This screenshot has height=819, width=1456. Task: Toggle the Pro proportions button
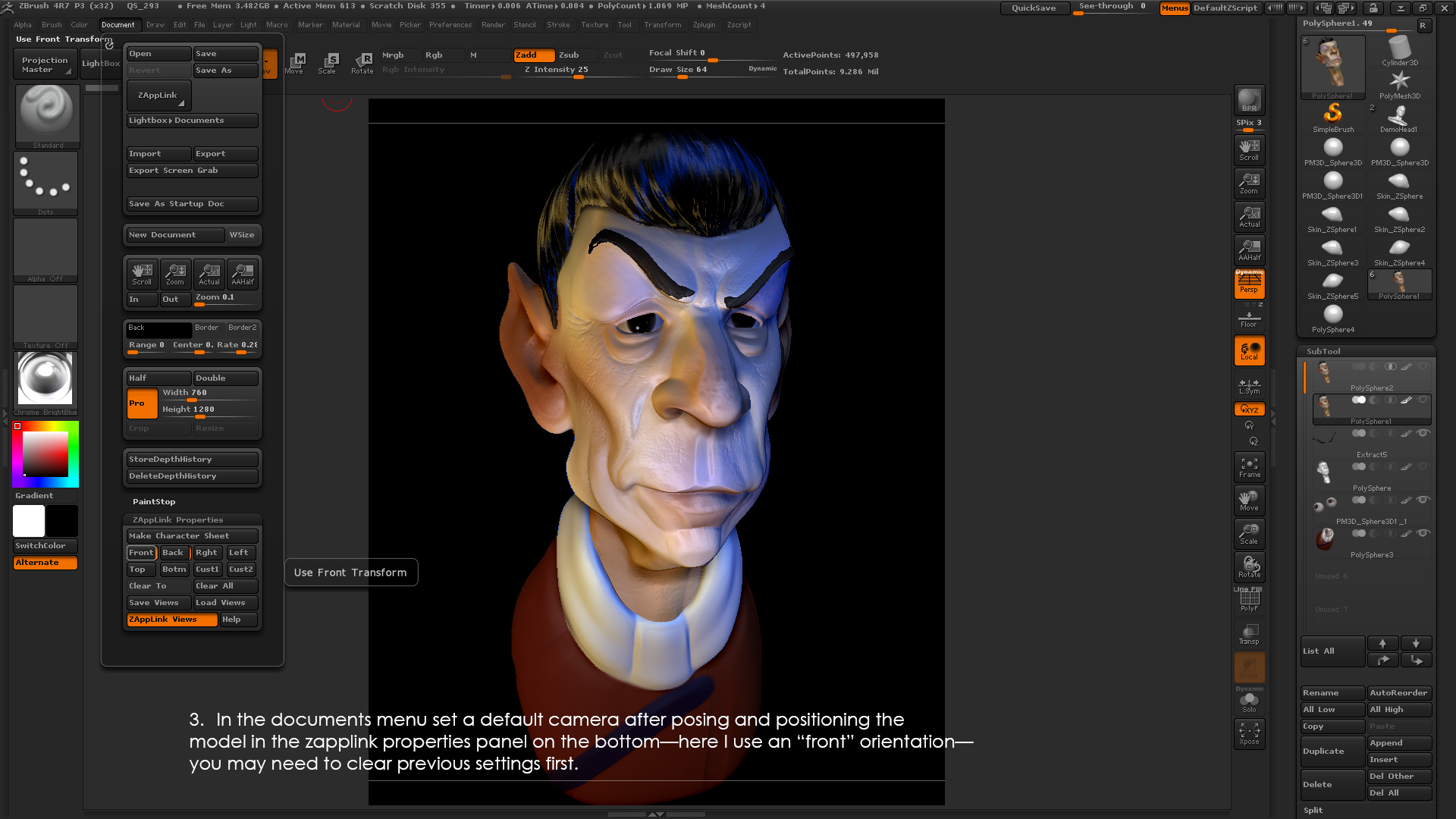click(142, 403)
